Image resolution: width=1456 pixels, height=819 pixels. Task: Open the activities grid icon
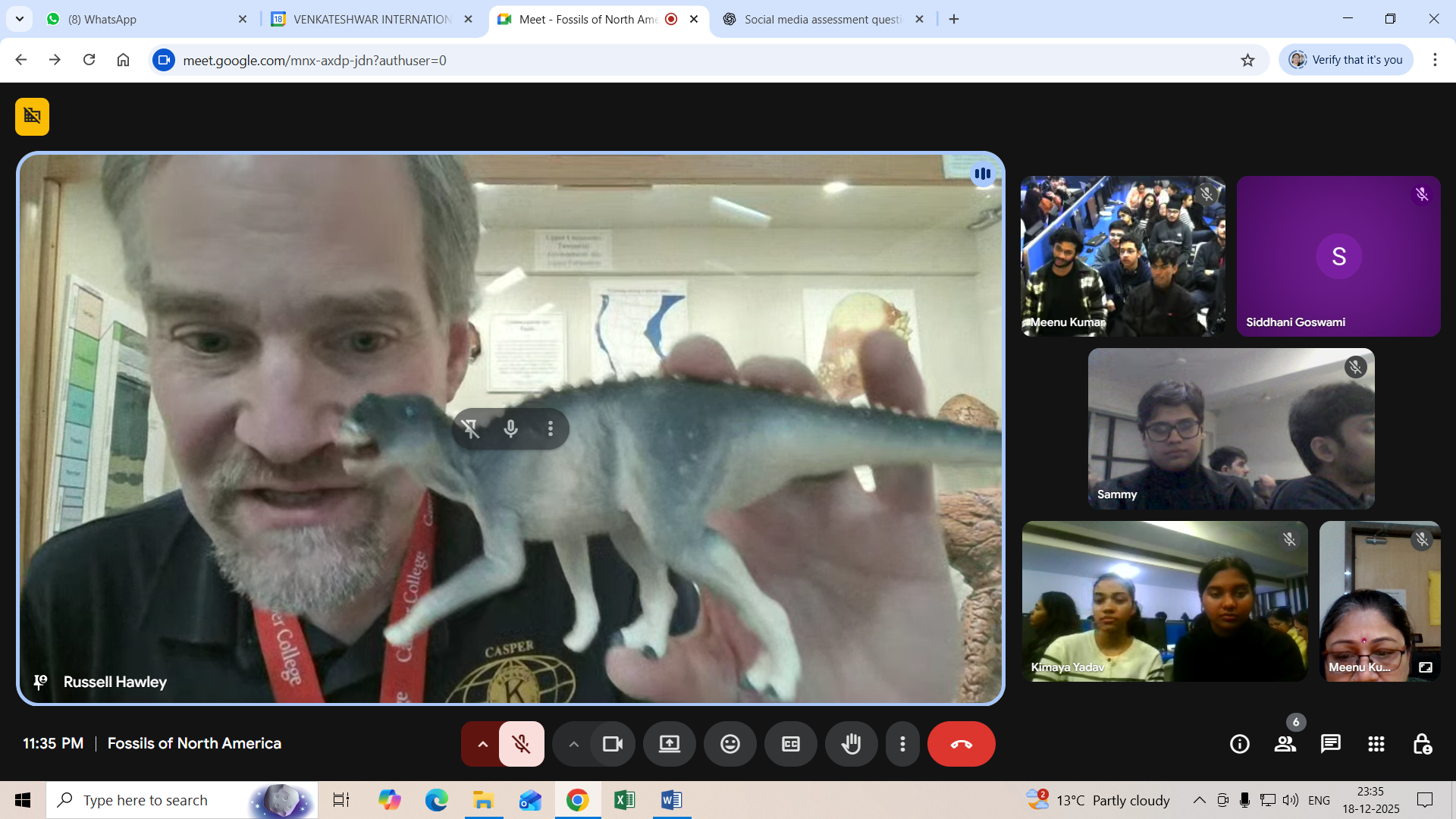tap(1376, 744)
